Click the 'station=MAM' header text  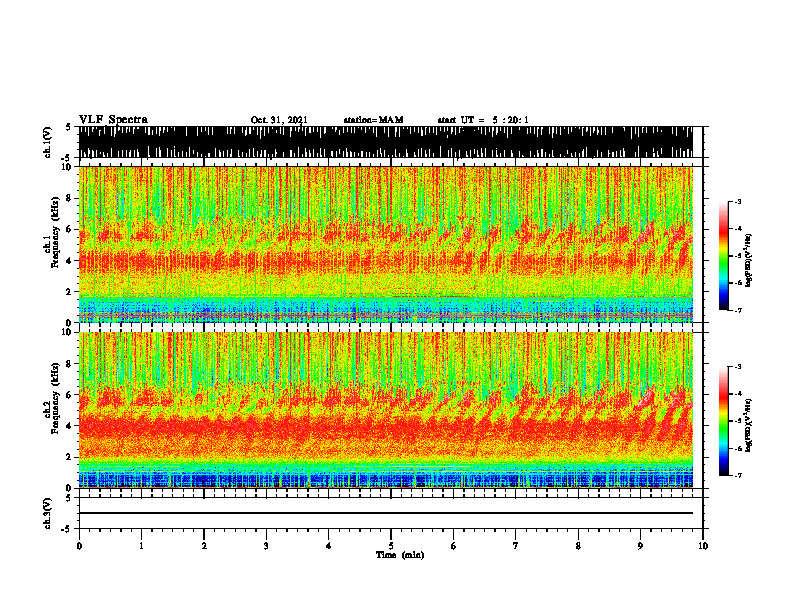(x=373, y=120)
